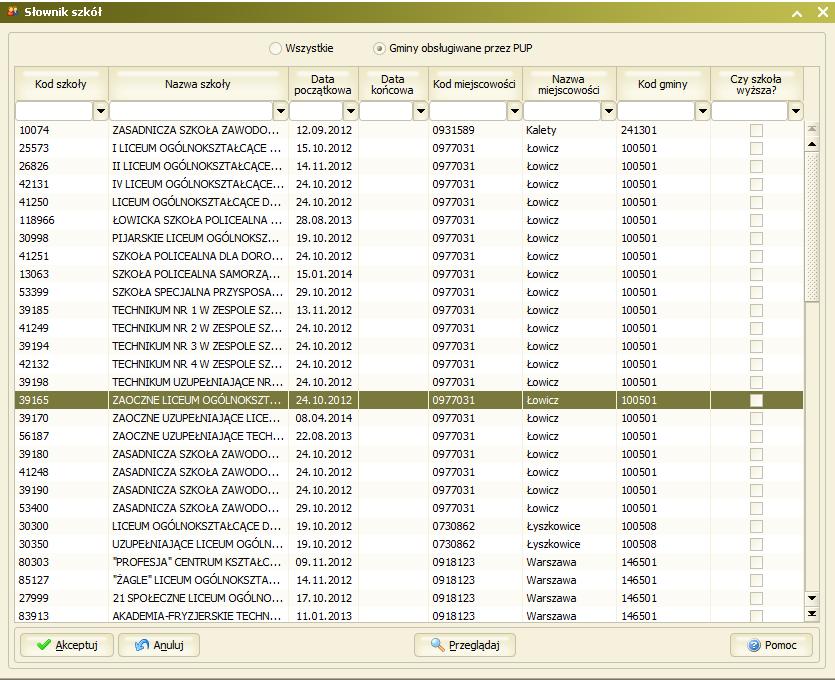This screenshot has width=835, height=680.
Task: Enable the checkbox for school 53399
Action: pyautogui.click(x=756, y=292)
